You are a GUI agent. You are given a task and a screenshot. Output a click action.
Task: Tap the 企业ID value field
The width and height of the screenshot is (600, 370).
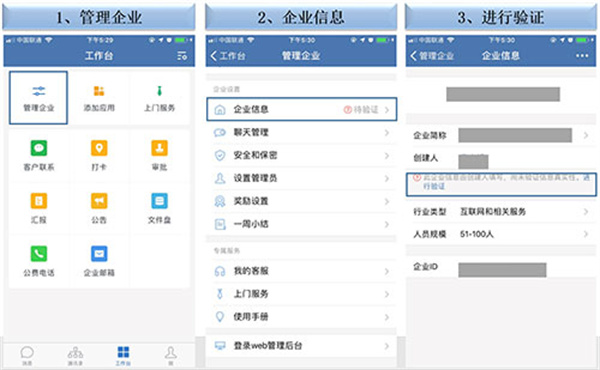click(502, 270)
